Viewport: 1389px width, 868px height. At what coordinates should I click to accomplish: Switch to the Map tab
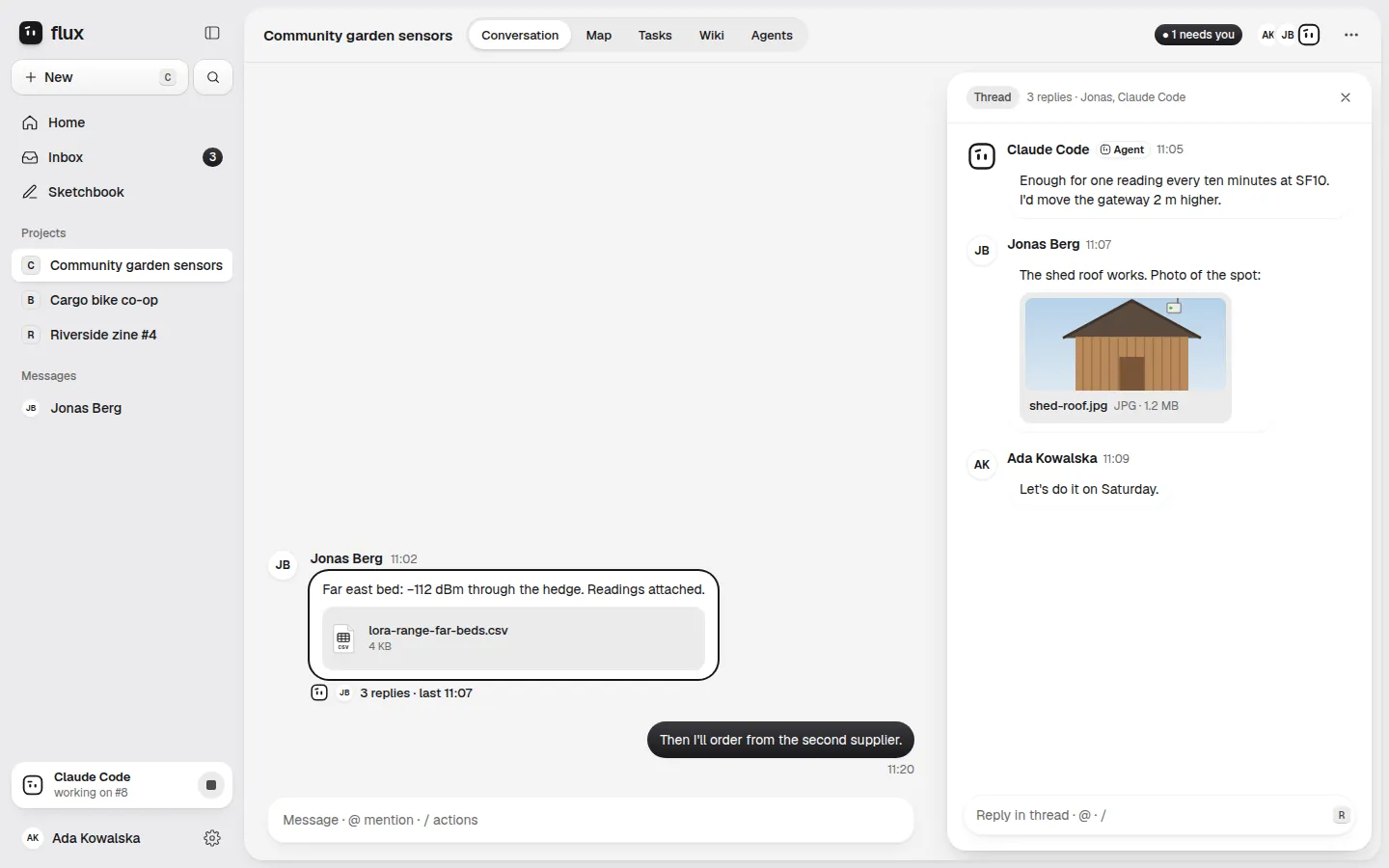click(599, 35)
